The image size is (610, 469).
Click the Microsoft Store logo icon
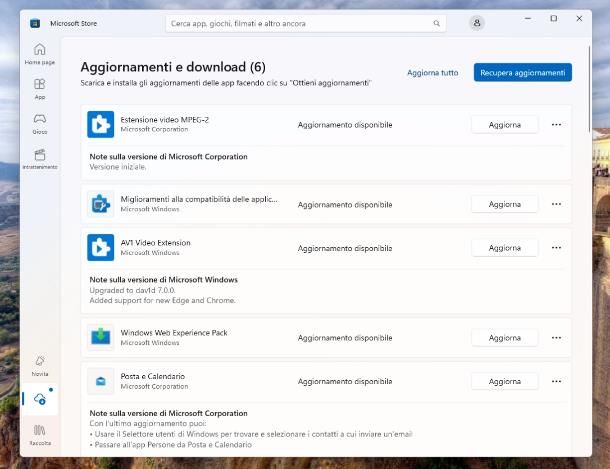35,23
